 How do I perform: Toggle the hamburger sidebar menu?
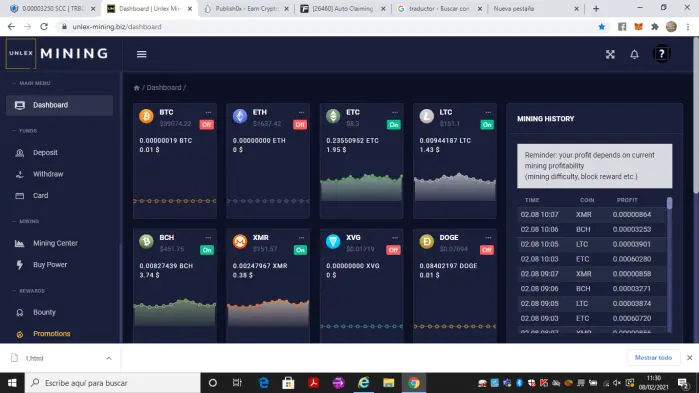click(x=141, y=54)
